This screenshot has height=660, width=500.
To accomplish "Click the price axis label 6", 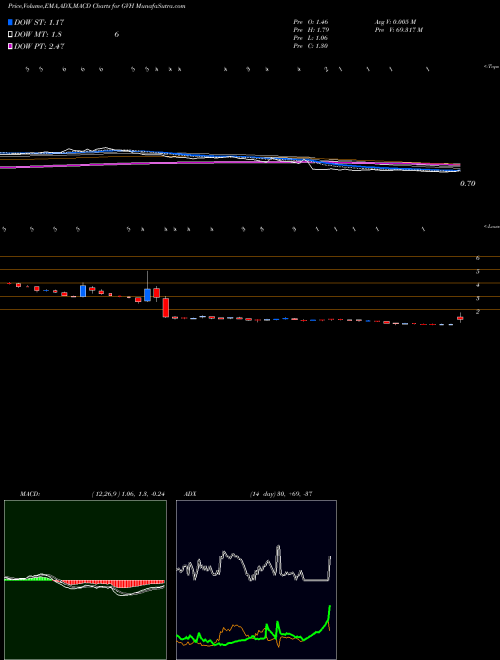I will click(478, 258).
